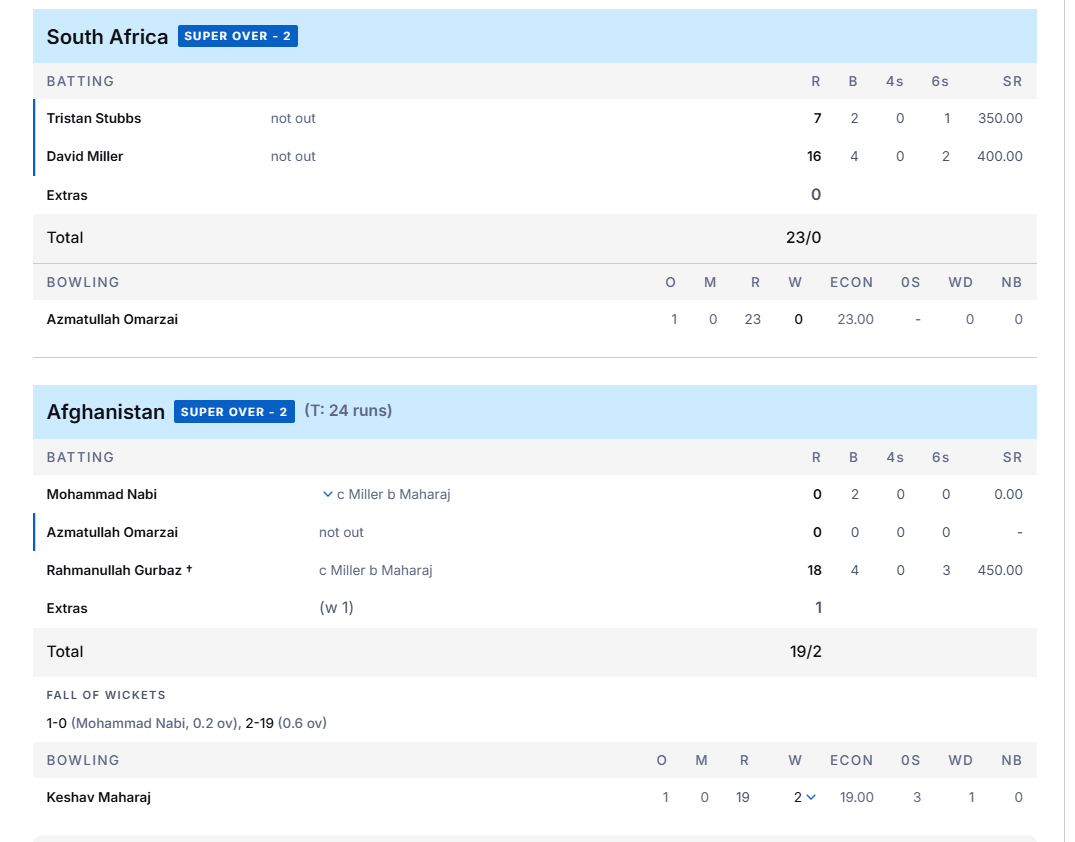
Task: Click Mohammad Nabi's name in batting list
Action: tap(102, 494)
